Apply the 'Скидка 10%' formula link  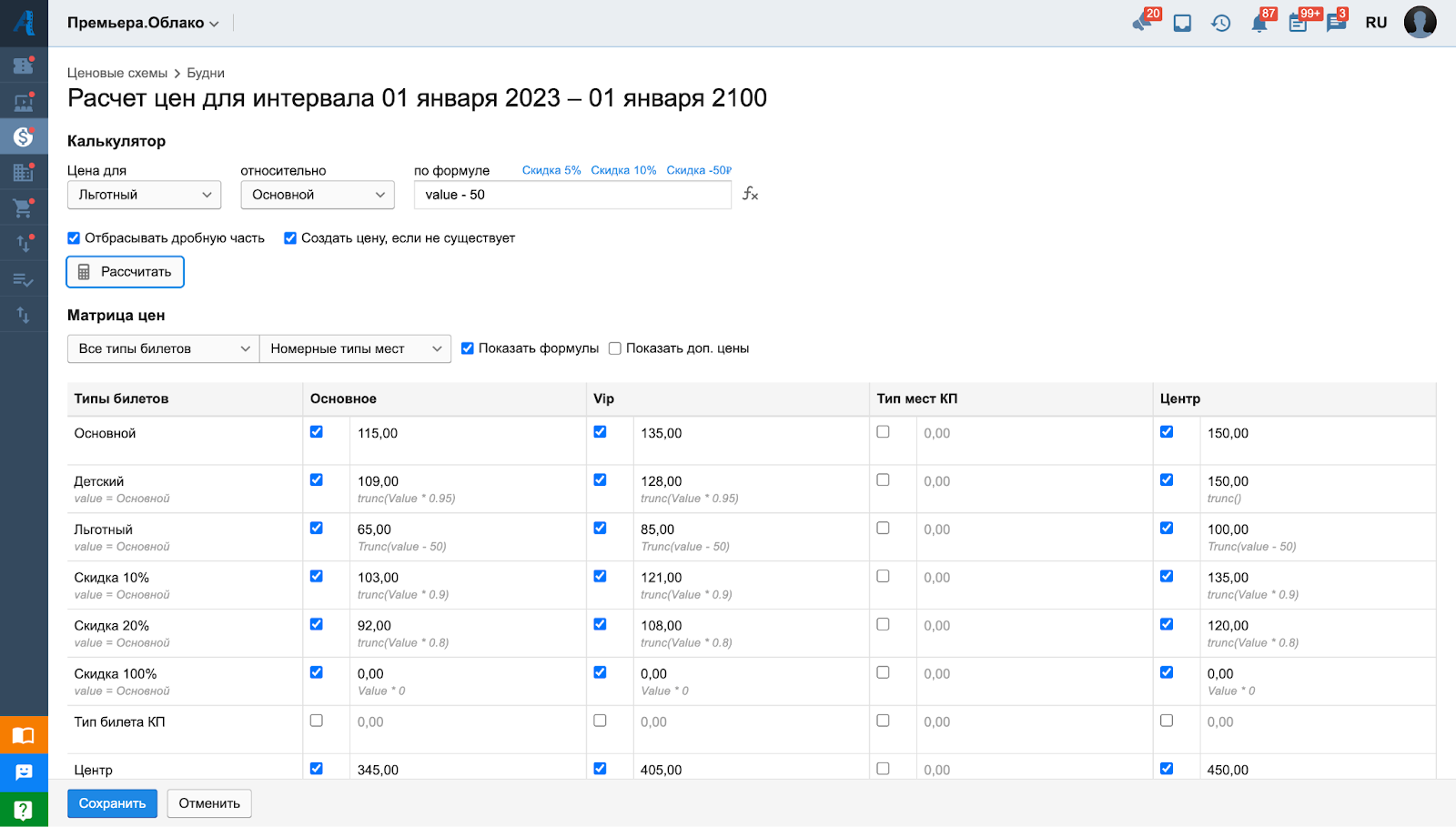[623, 170]
